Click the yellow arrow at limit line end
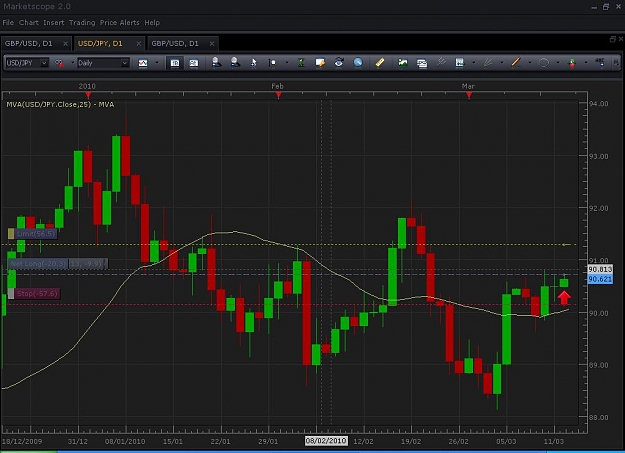Image resolution: width=625 pixels, height=453 pixels. coord(566,244)
